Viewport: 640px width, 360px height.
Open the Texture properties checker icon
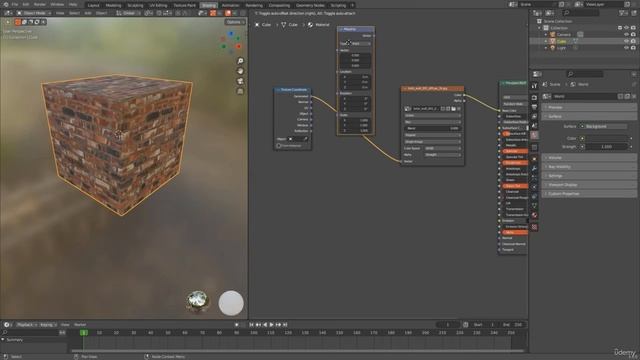(534, 227)
